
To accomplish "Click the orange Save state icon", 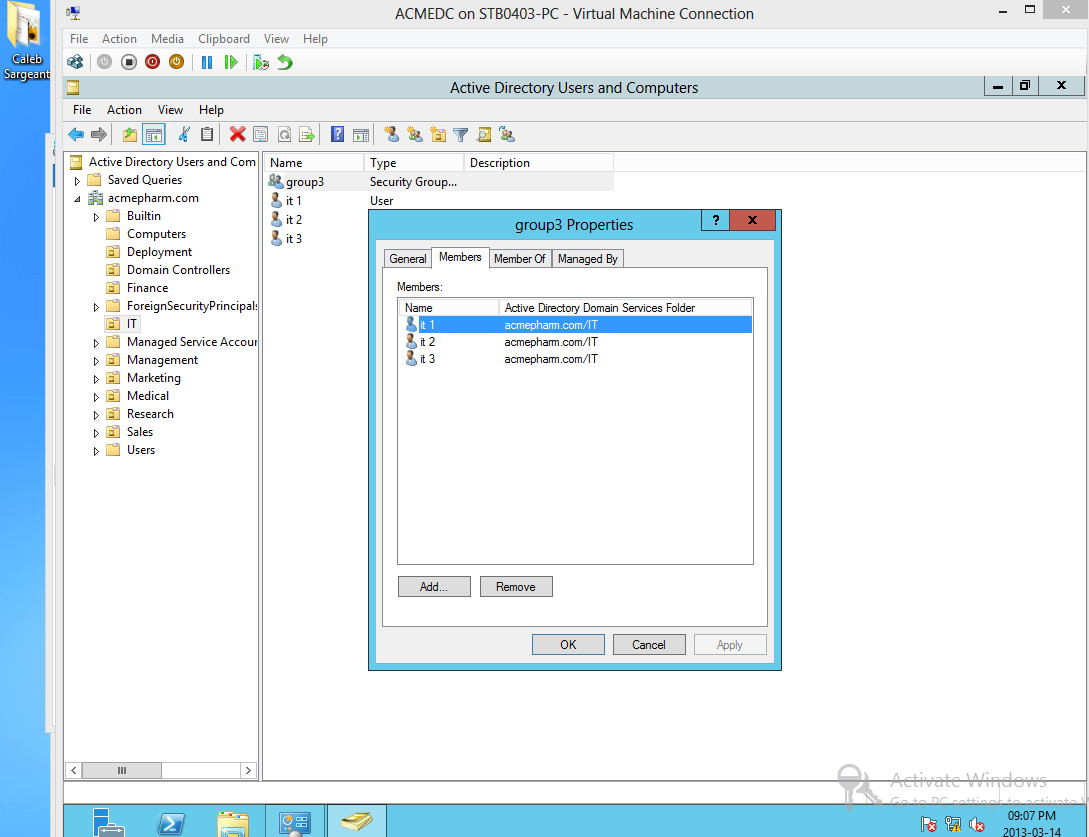I will tap(176, 63).
